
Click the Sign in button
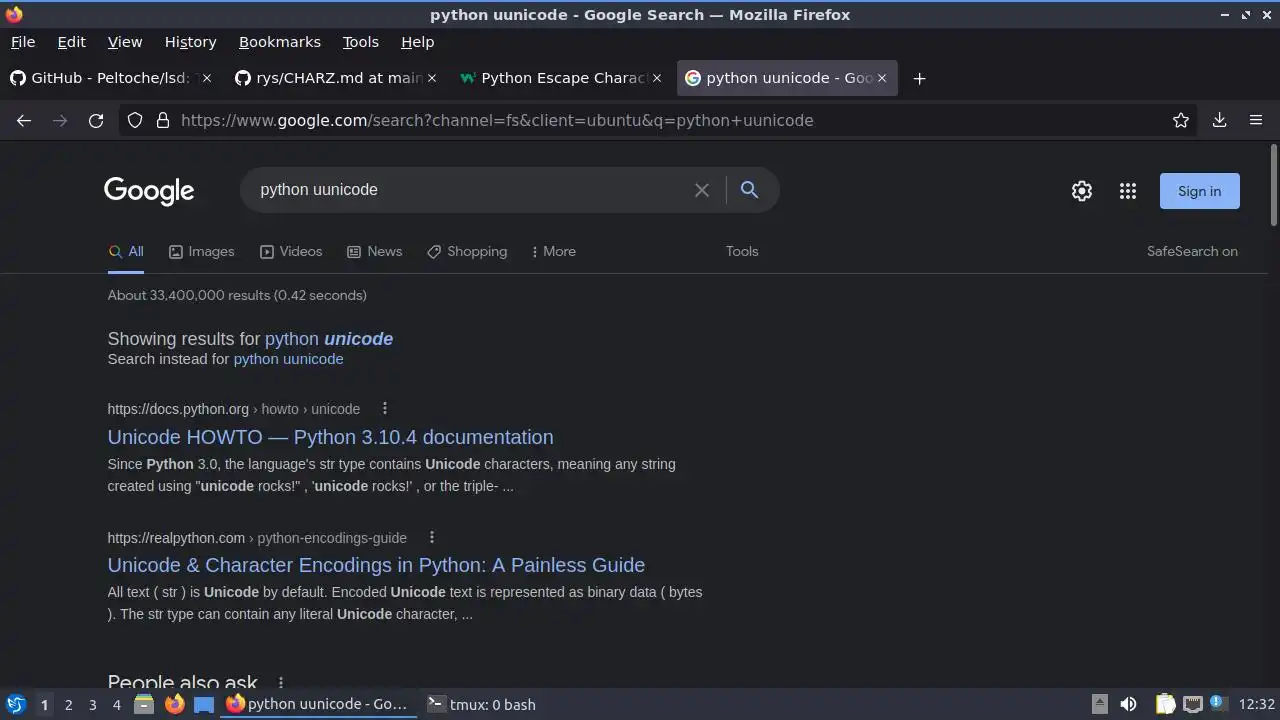tap(1199, 191)
